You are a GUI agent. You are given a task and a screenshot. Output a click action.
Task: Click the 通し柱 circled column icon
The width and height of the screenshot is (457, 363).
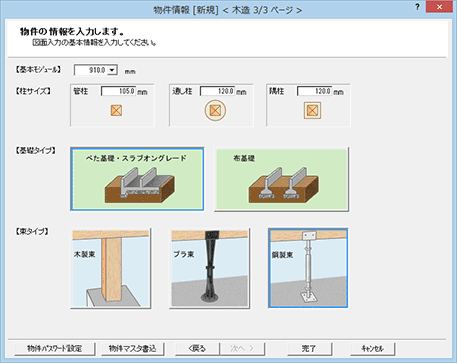coord(215,110)
